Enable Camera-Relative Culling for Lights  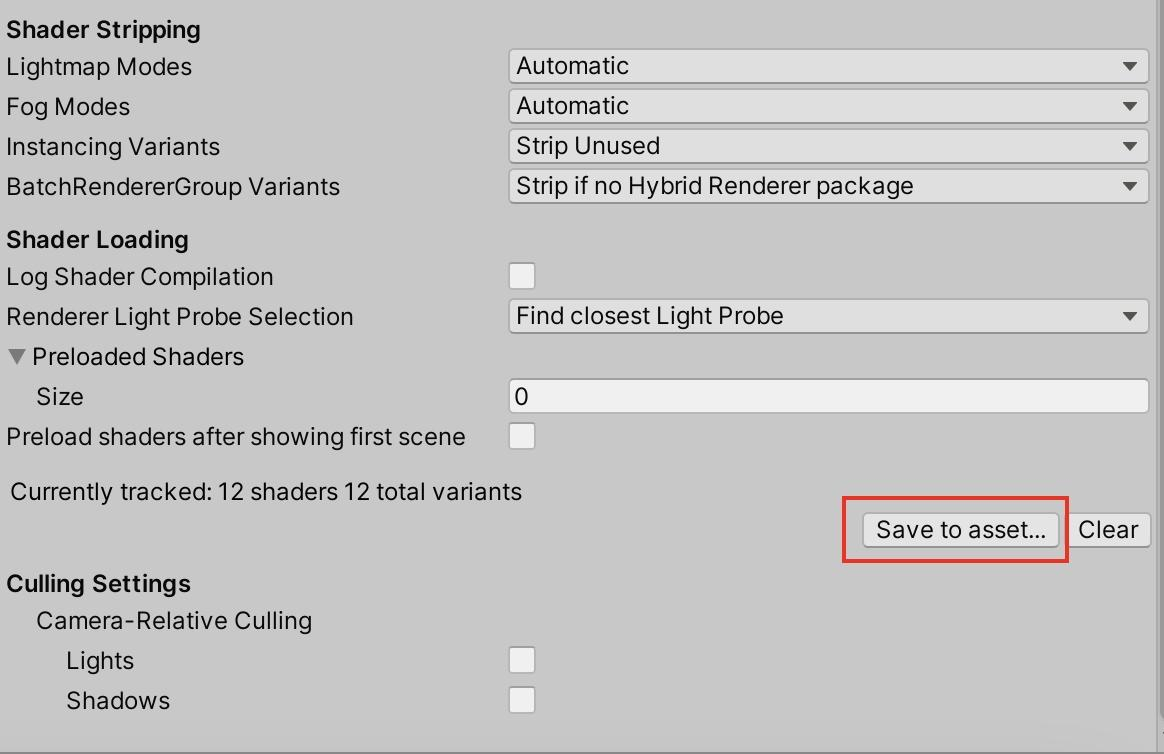(x=522, y=660)
